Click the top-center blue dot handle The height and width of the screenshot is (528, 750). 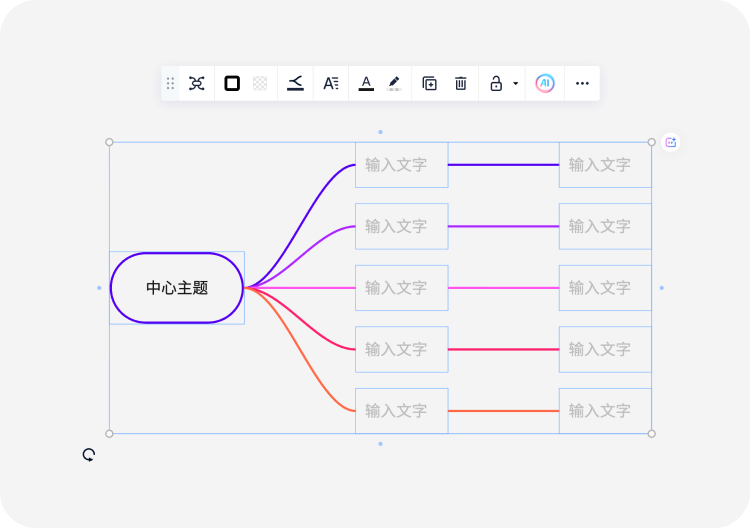point(380,132)
